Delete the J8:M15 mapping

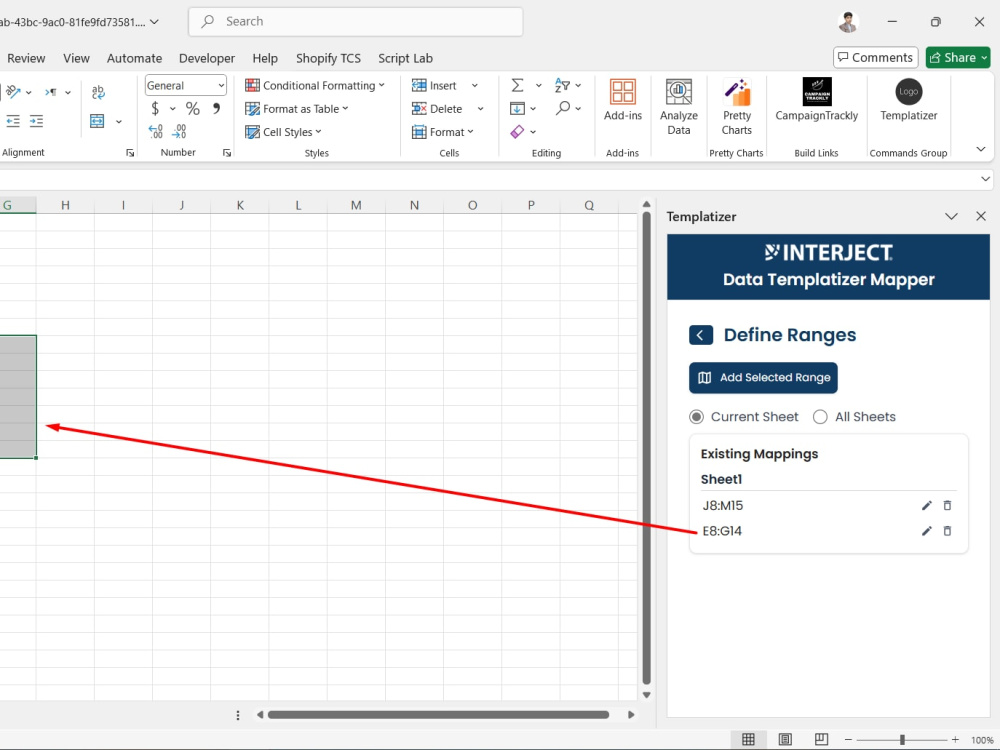point(947,506)
